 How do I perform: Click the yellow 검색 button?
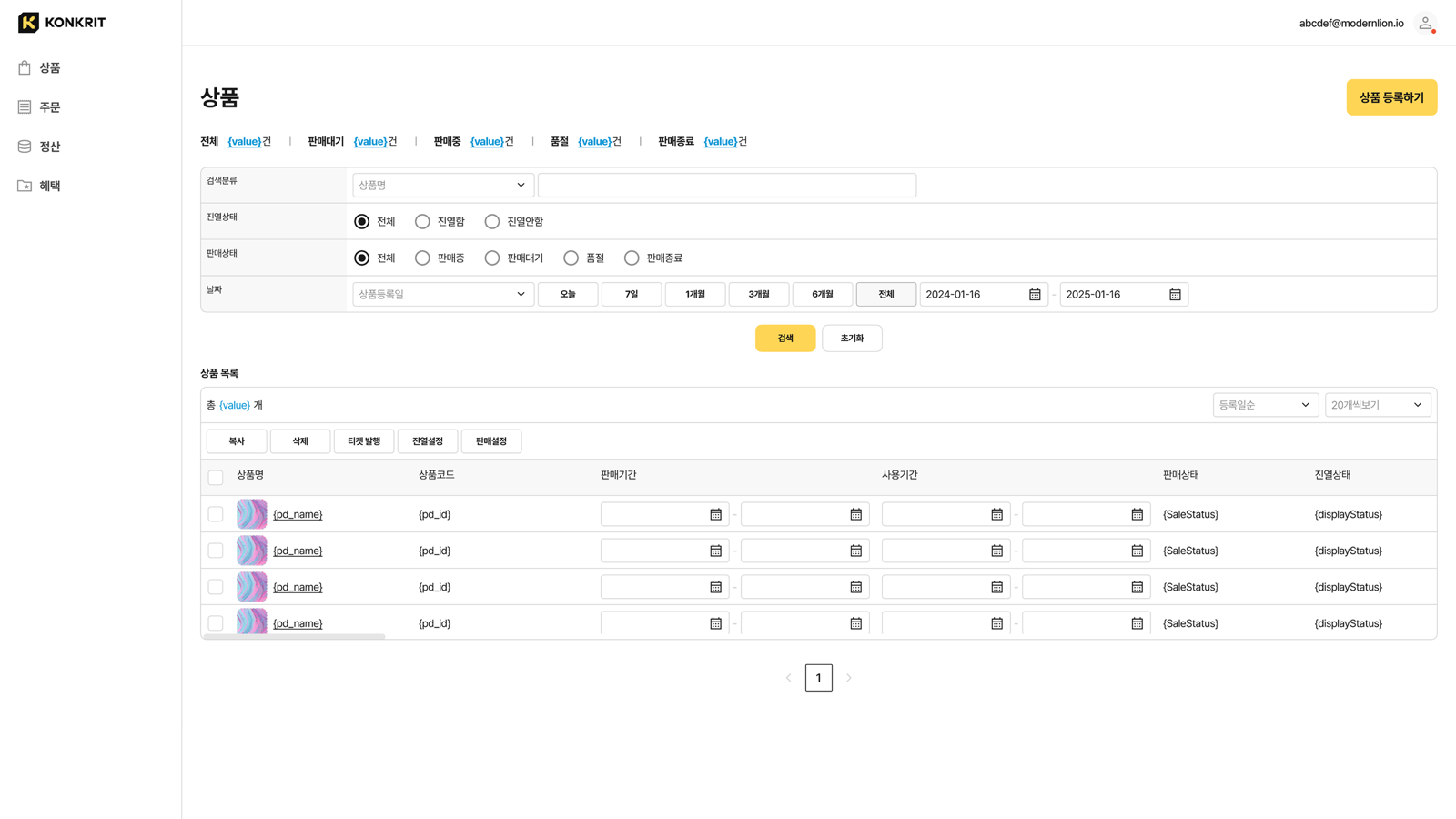(x=785, y=338)
